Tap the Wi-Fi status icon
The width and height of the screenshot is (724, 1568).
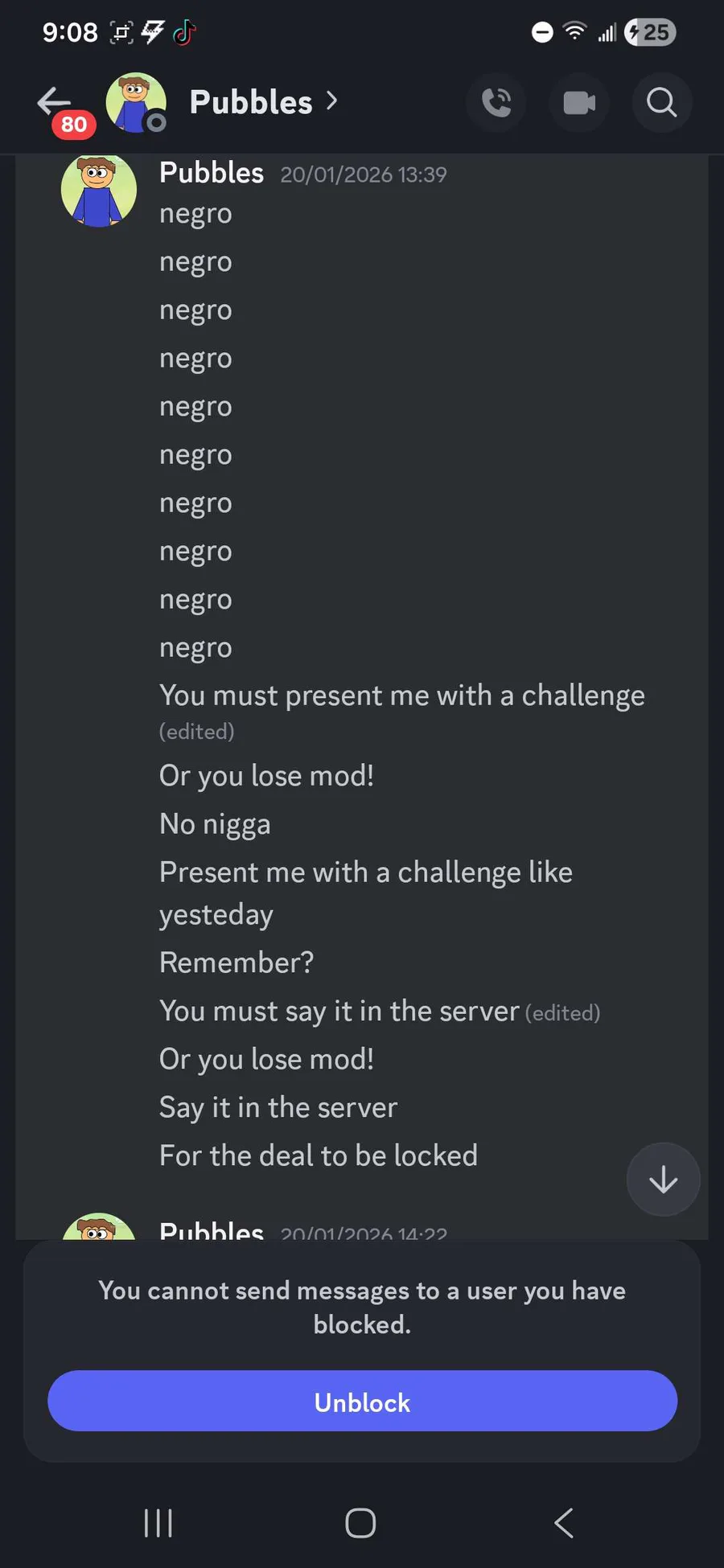tap(574, 32)
